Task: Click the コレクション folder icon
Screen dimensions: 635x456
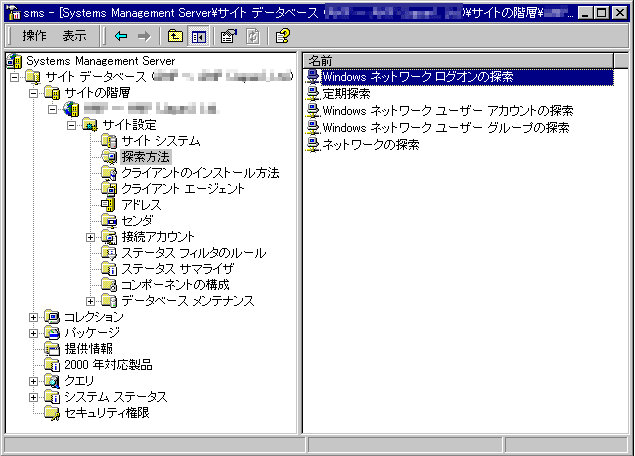Action: click(52, 317)
